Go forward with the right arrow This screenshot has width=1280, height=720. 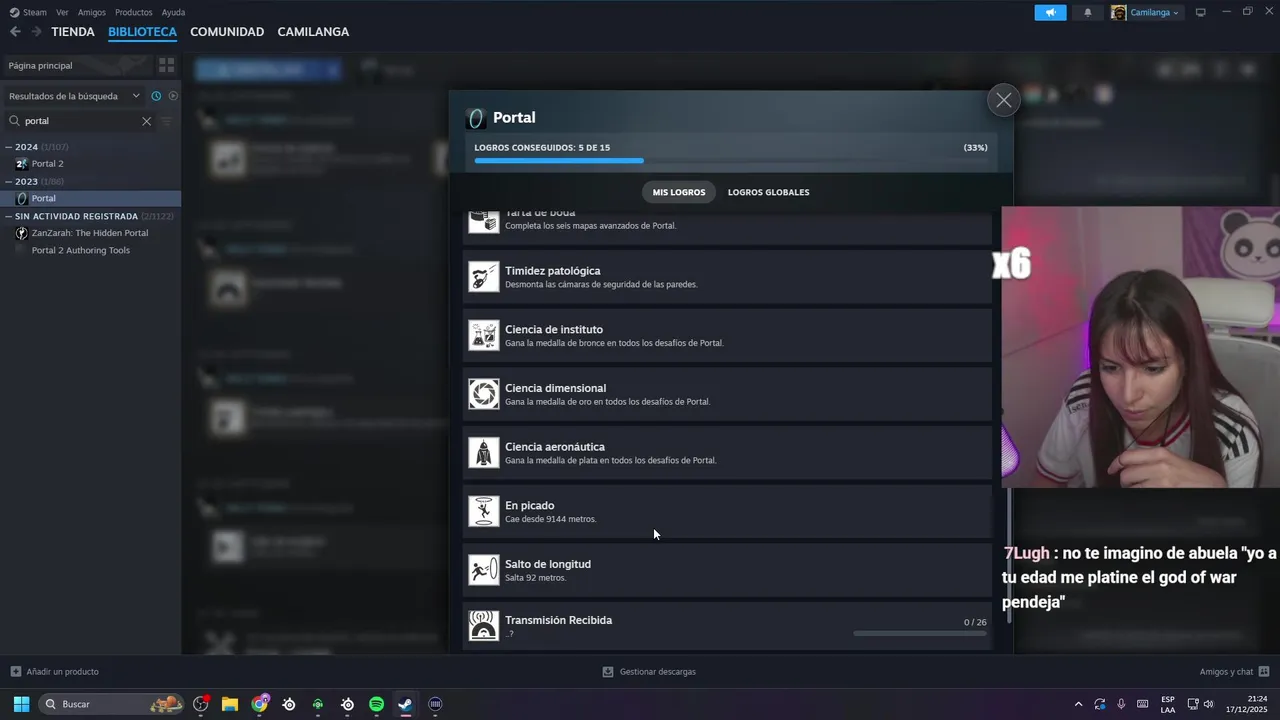(x=36, y=32)
